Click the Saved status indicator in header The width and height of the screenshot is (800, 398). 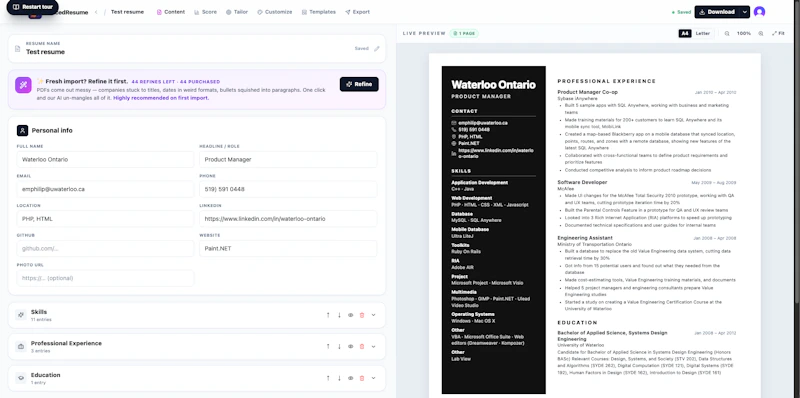click(x=681, y=12)
